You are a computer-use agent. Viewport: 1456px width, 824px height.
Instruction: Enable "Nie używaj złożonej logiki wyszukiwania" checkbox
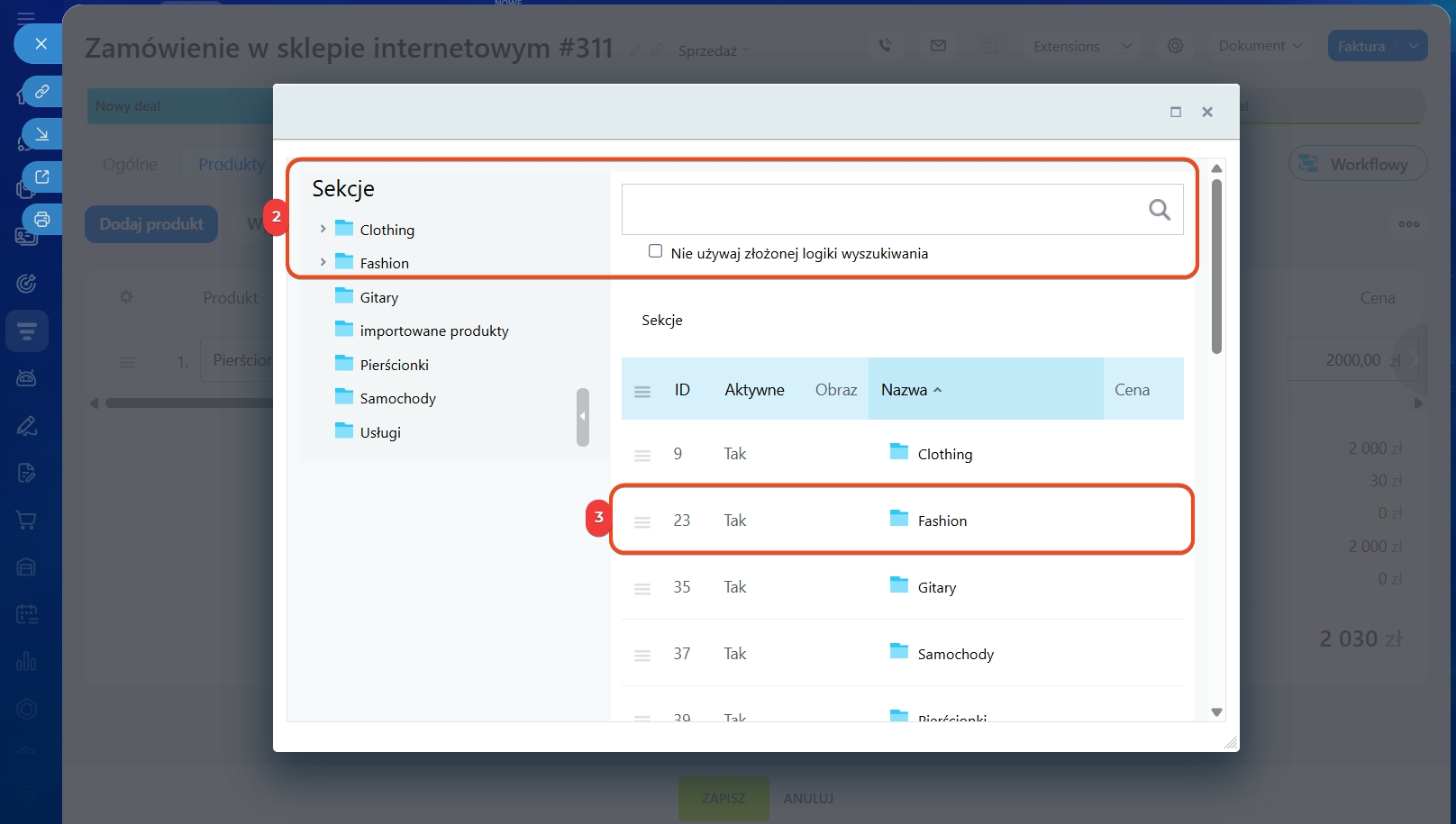[656, 251]
